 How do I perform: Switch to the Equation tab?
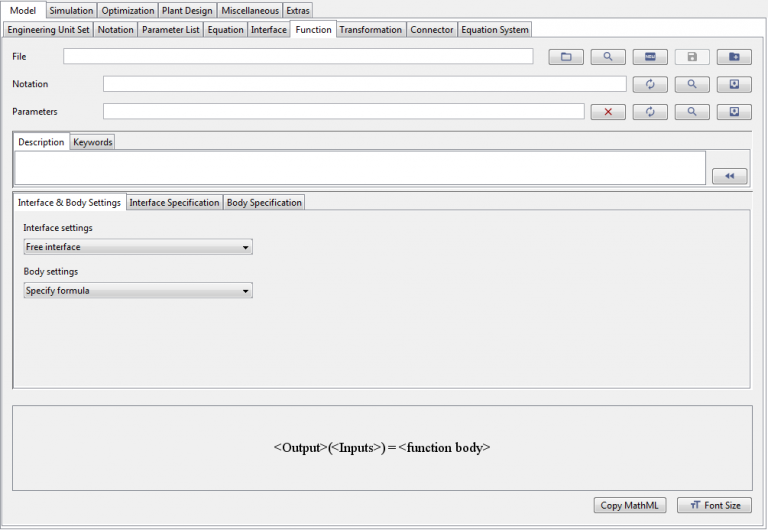(x=225, y=29)
